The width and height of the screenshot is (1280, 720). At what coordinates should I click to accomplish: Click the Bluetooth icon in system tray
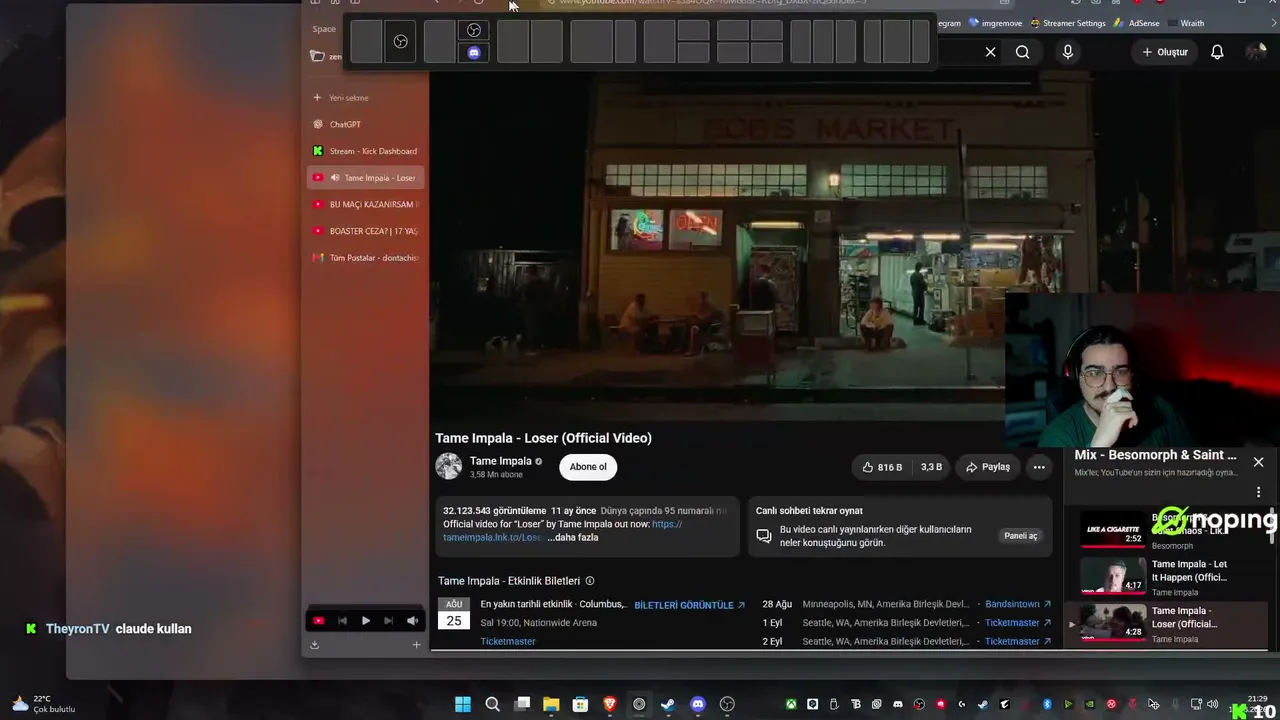pos(1047,704)
